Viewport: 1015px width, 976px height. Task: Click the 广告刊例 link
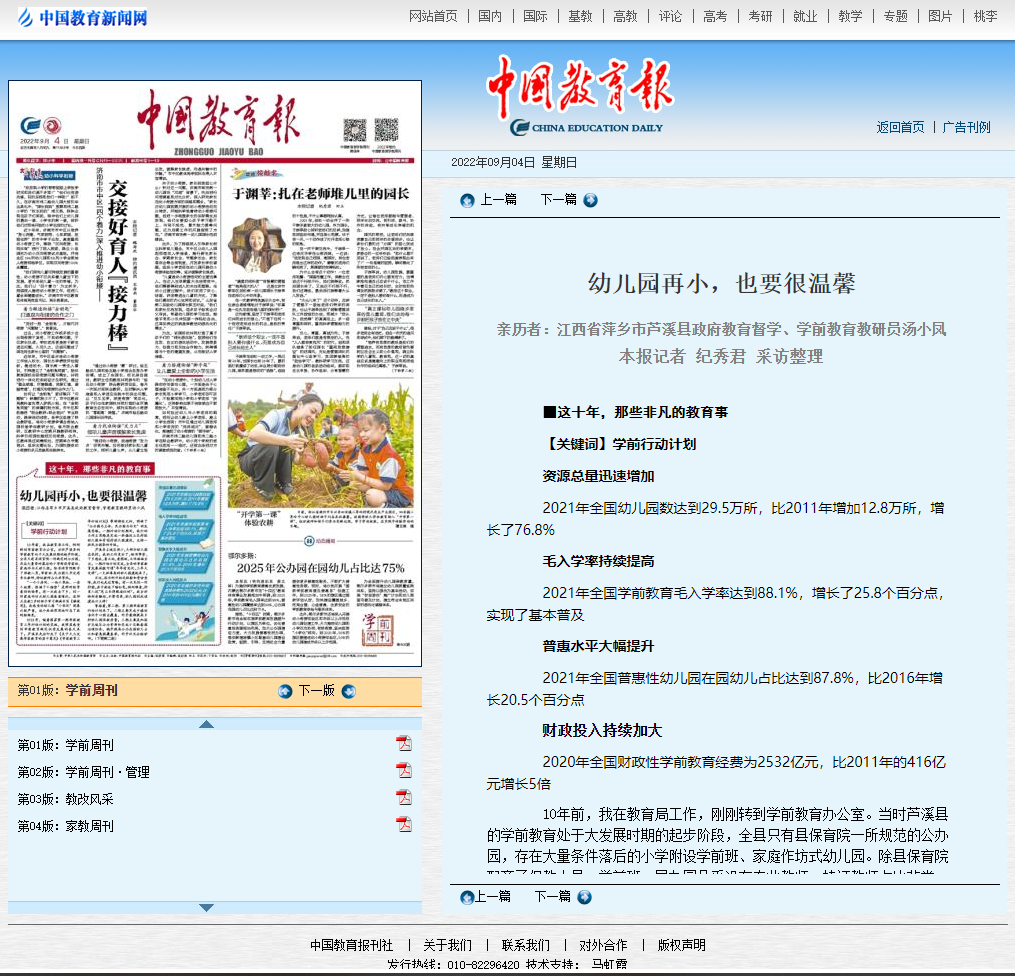[x=966, y=128]
